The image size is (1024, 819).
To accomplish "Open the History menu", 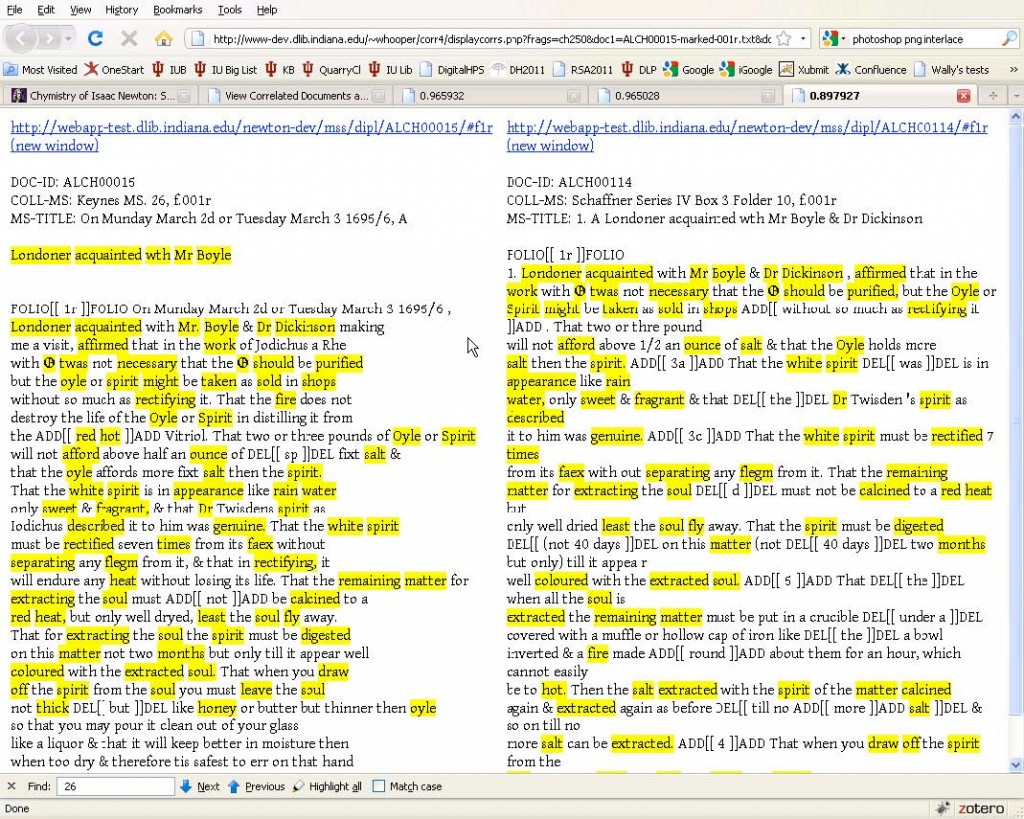I will (121, 10).
